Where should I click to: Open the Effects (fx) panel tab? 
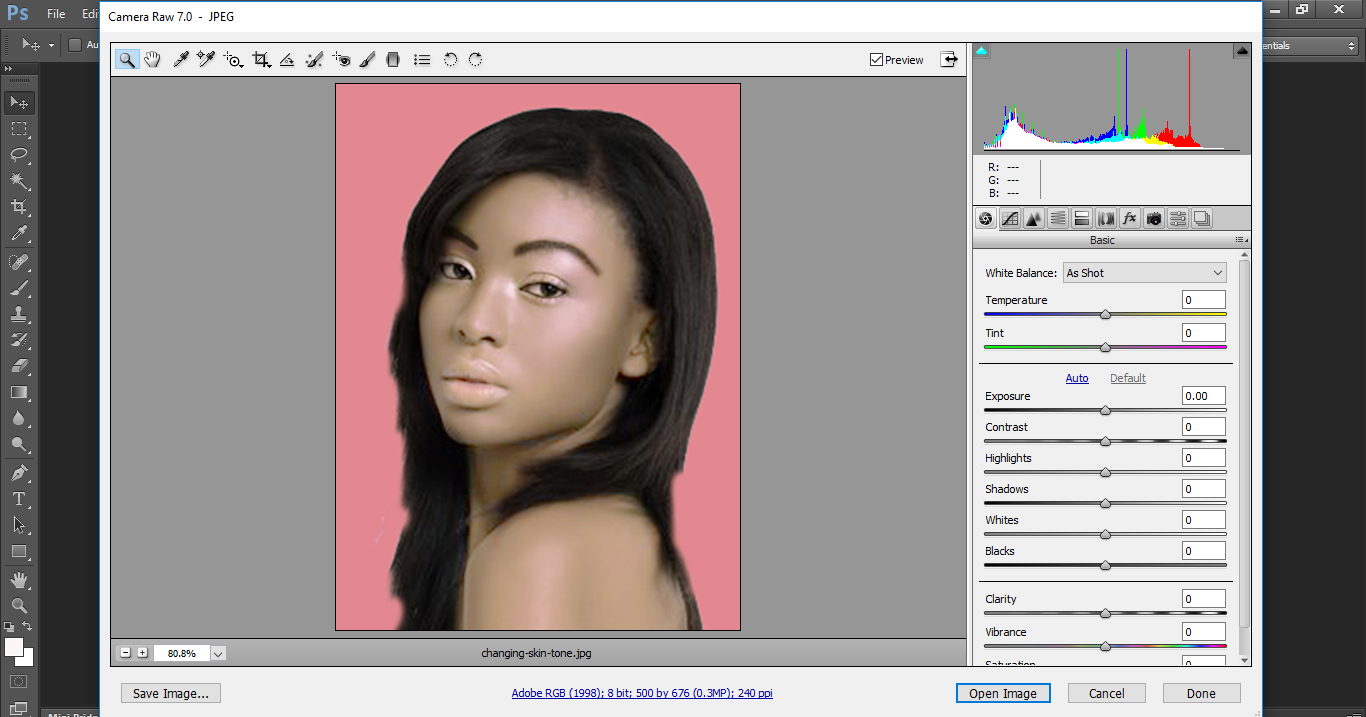(1130, 218)
